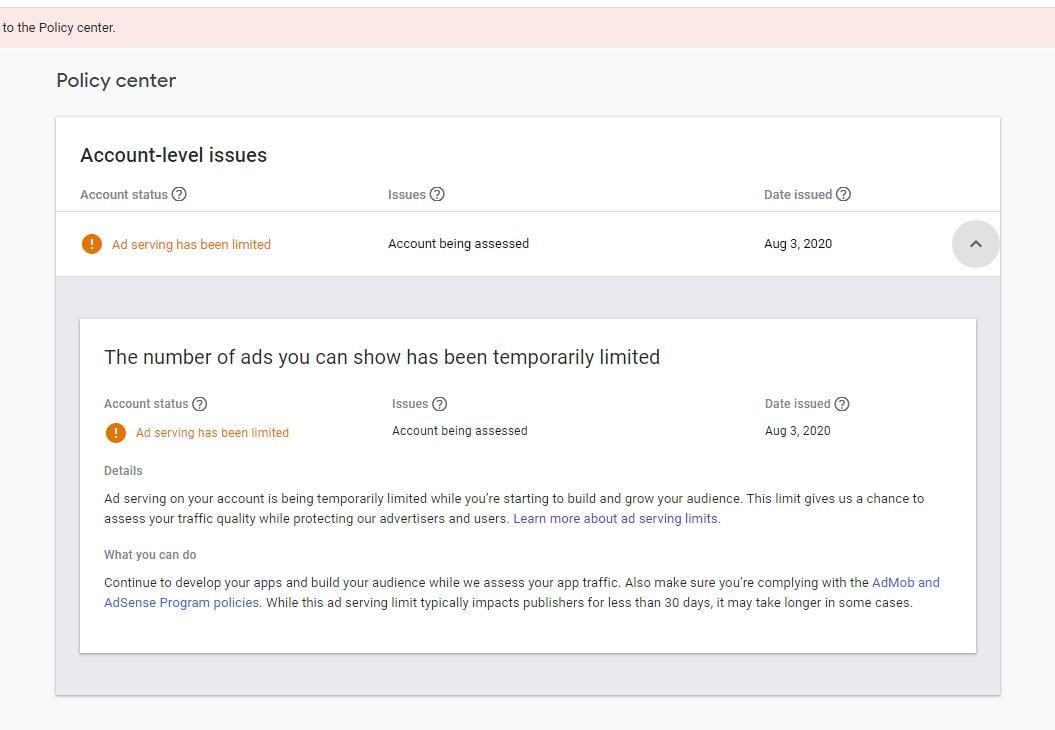Open Account status help inside the details card
This screenshot has width=1055, height=730.
click(200, 403)
